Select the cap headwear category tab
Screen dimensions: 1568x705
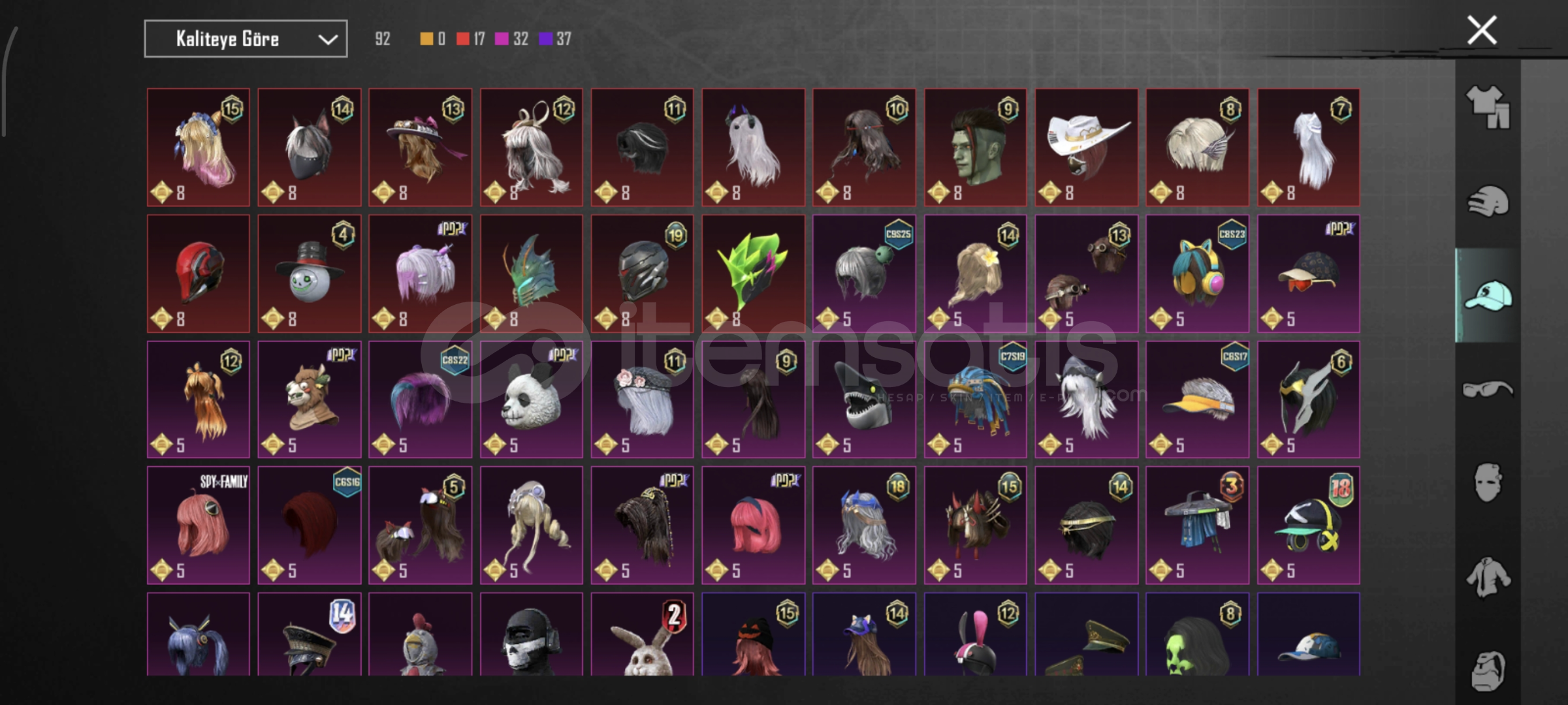tap(1488, 295)
